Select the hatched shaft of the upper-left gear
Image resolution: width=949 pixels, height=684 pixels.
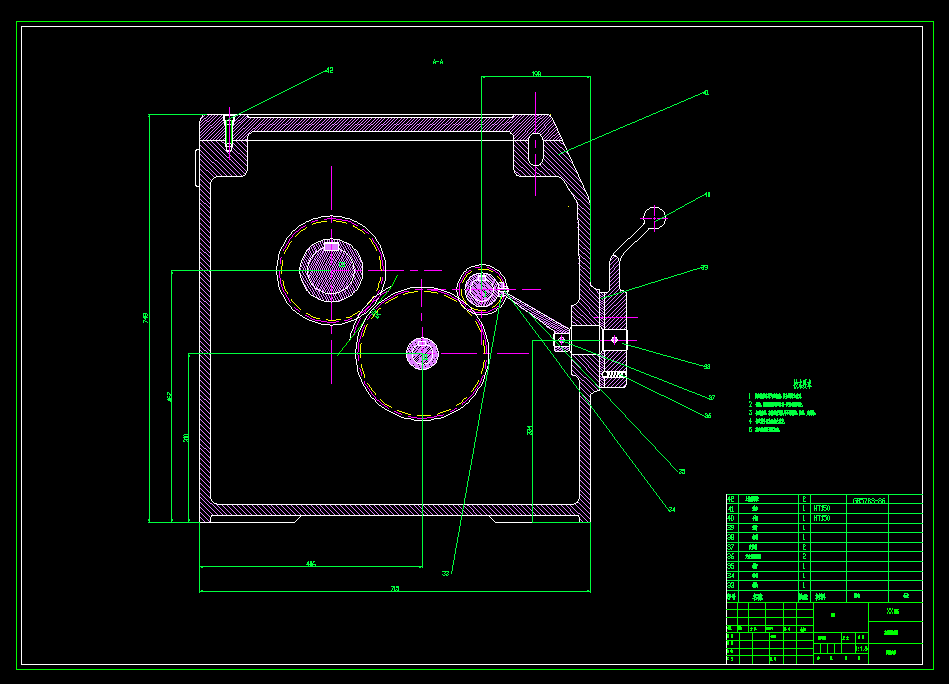(x=331, y=271)
